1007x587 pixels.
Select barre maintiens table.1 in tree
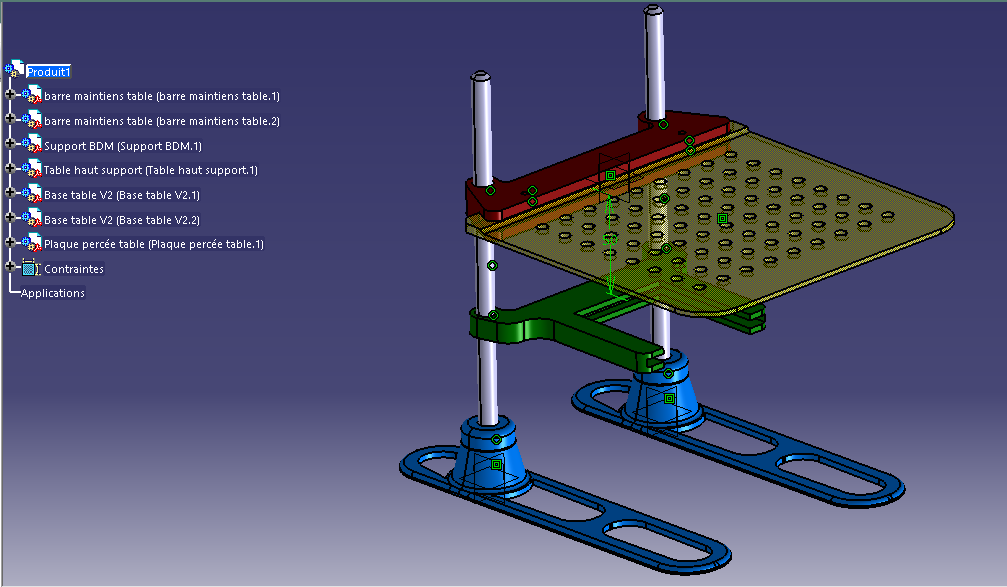162,96
